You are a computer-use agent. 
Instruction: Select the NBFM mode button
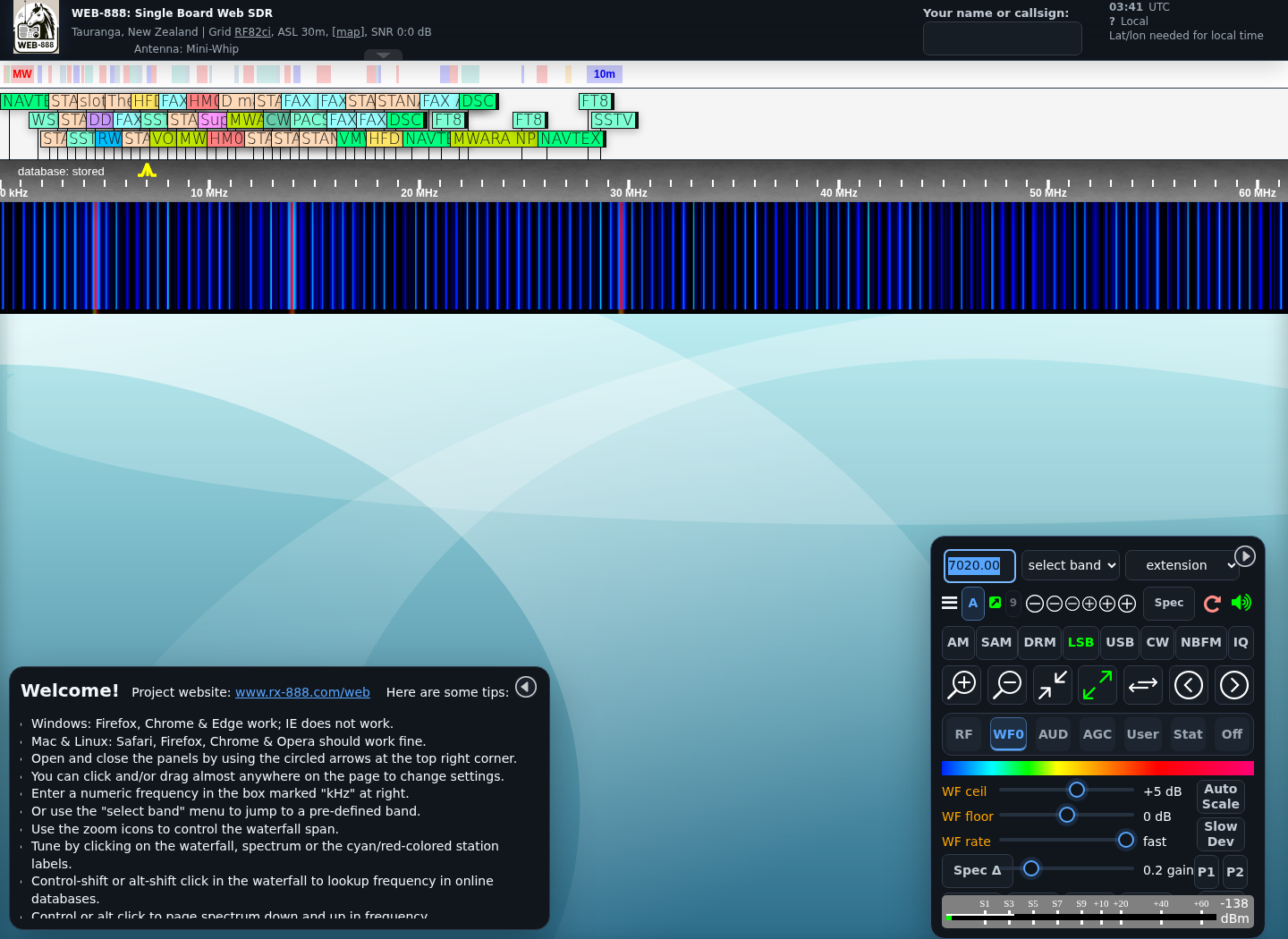click(x=1200, y=642)
